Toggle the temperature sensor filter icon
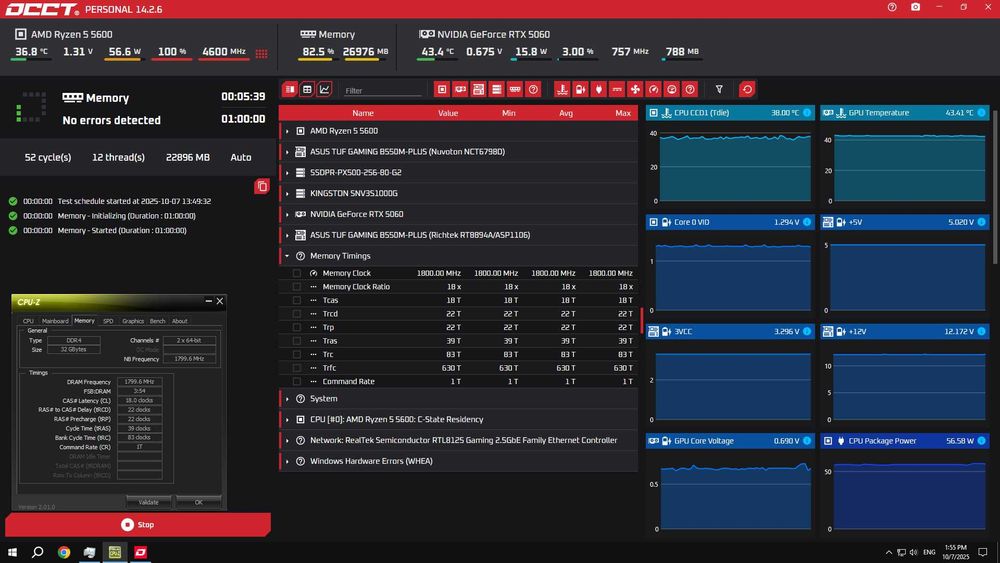The height and width of the screenshot is (563, 1000). point(562,89)
